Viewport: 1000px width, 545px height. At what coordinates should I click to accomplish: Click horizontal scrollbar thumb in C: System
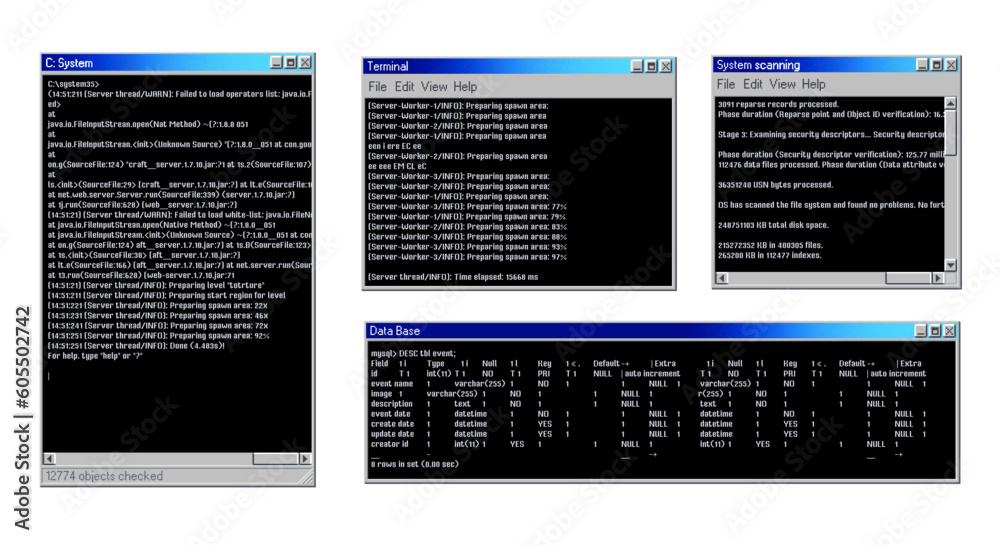coord(276,458)
